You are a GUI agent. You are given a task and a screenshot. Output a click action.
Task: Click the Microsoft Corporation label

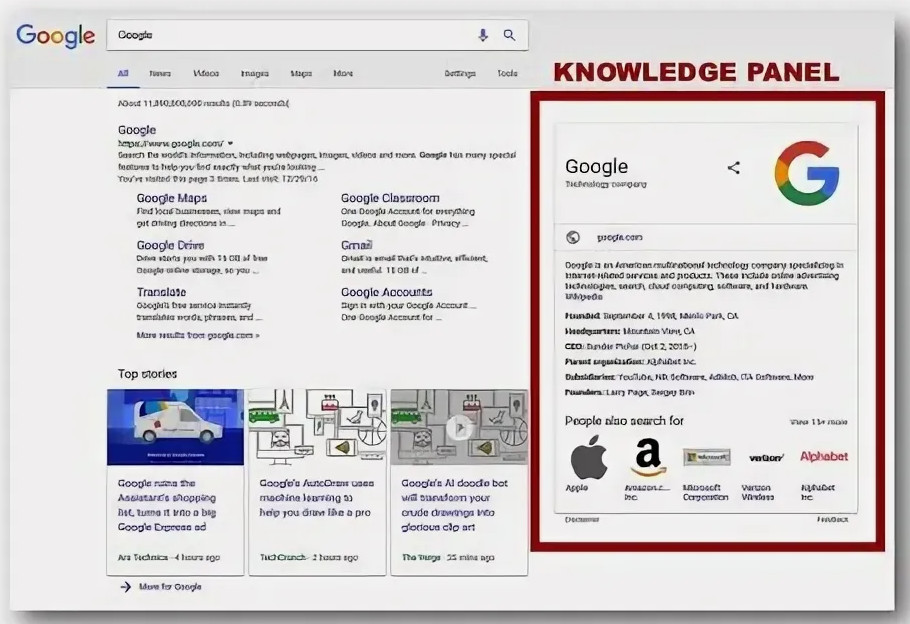pyautogui.click(x=706, y=493)
